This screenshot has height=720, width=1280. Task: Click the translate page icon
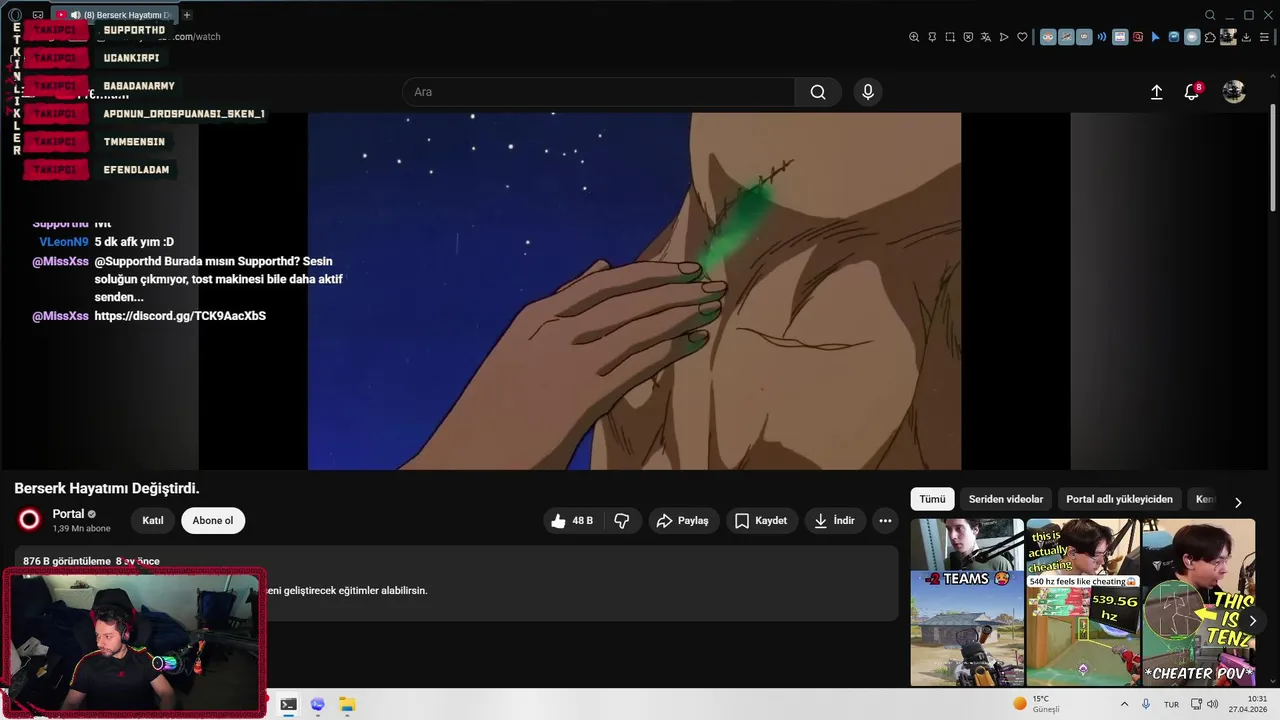[986, 37]
